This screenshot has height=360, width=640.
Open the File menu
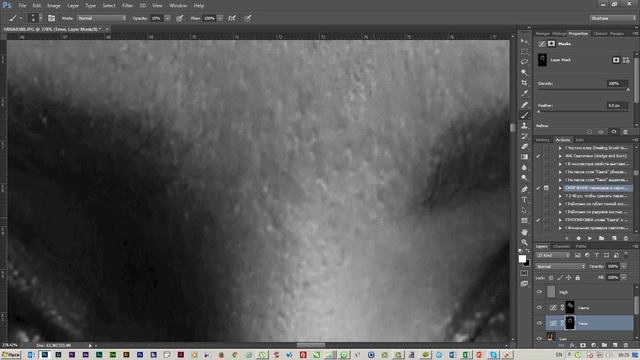pyautogui.click(x=22, y=6)
